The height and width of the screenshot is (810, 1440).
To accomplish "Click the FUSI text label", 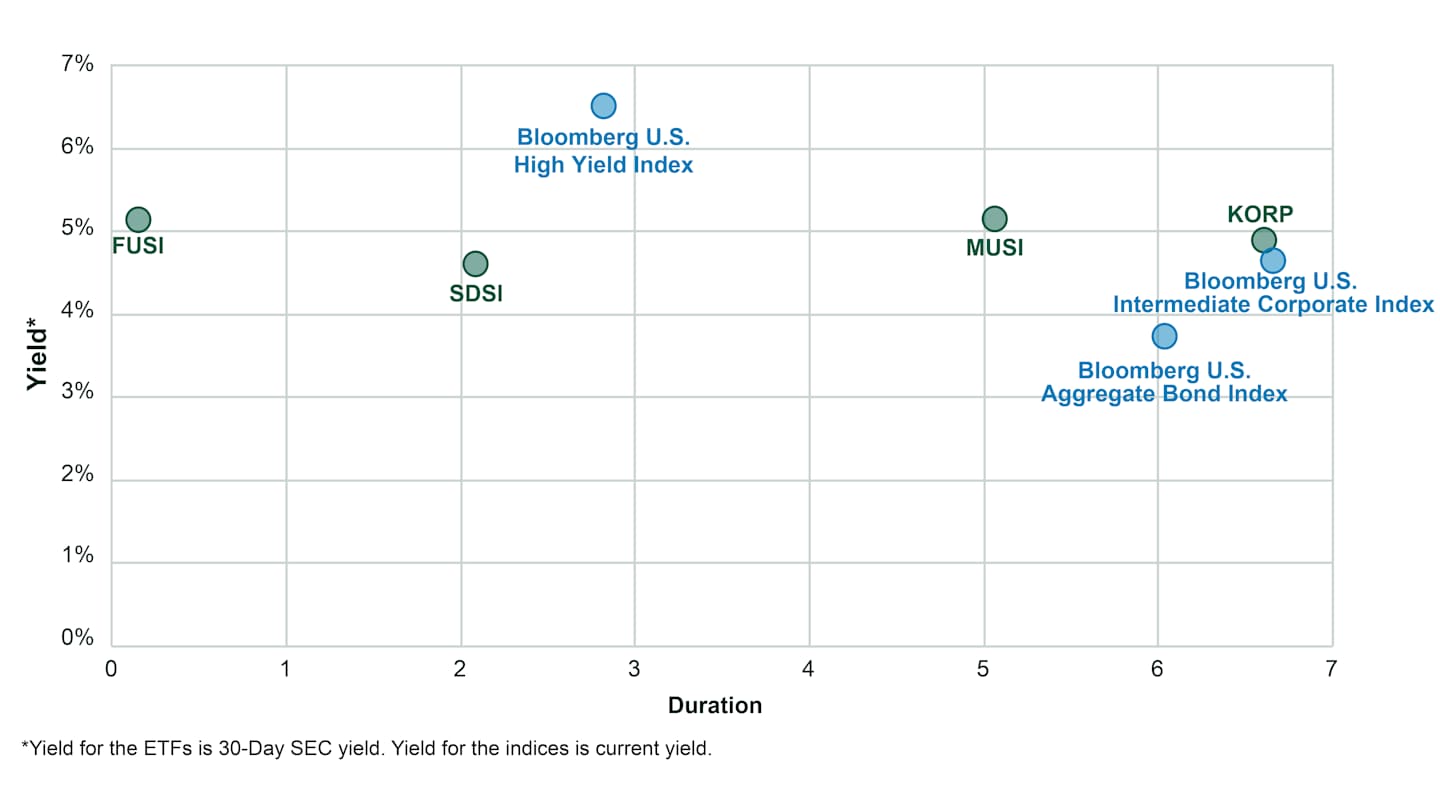I will coord(138,246).
